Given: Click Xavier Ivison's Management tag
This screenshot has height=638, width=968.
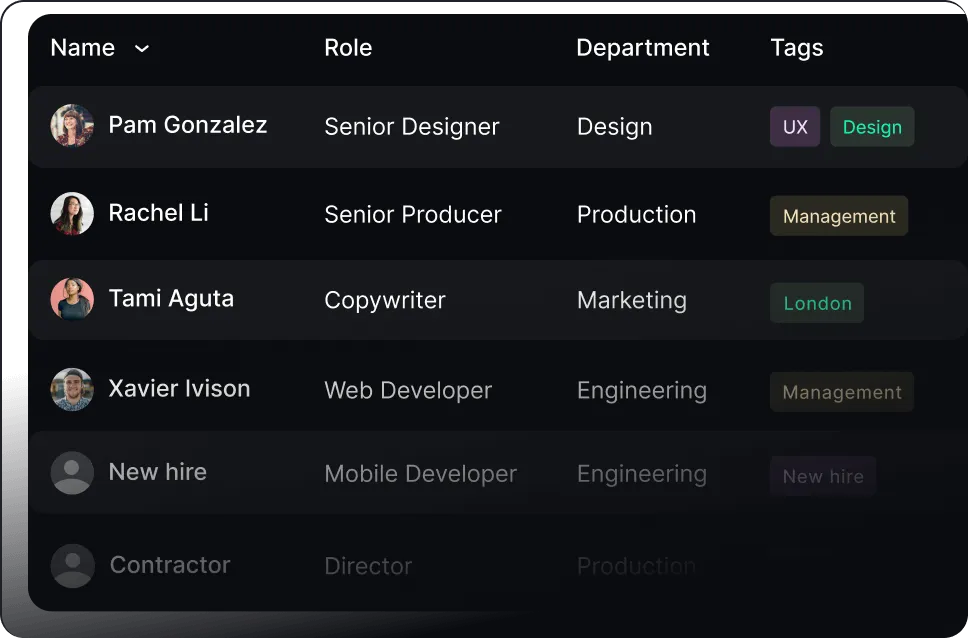Looking at the screenshot, I should click(x=842, y=392).
